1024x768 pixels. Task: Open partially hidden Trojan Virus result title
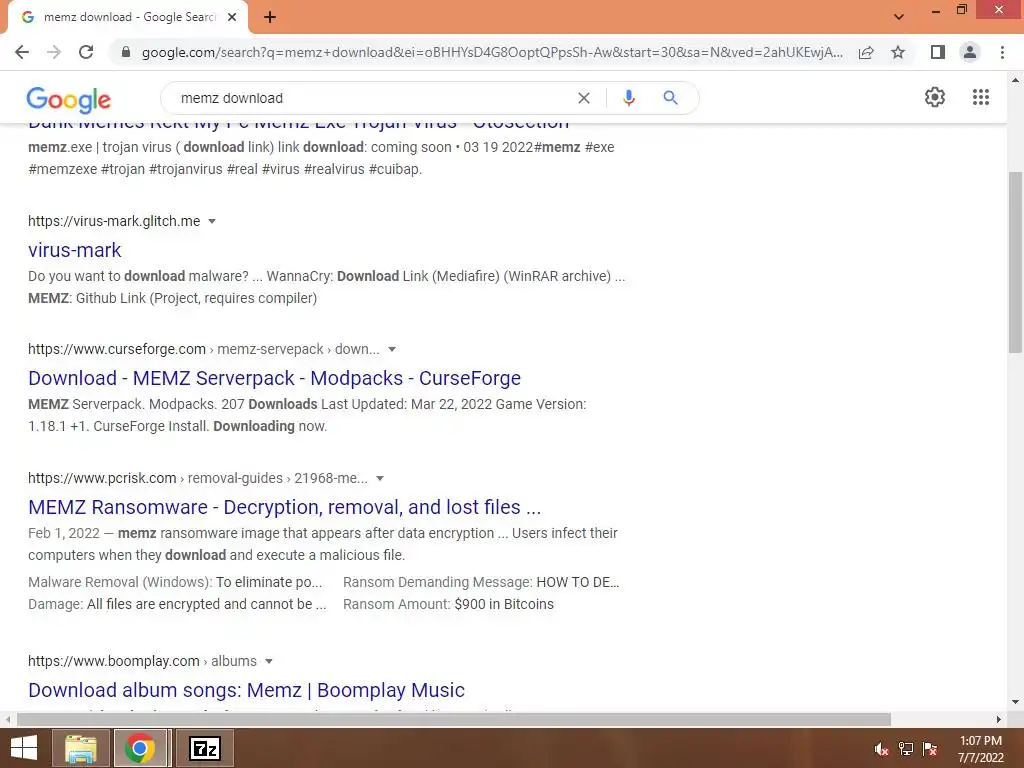(x=298, y=125)
